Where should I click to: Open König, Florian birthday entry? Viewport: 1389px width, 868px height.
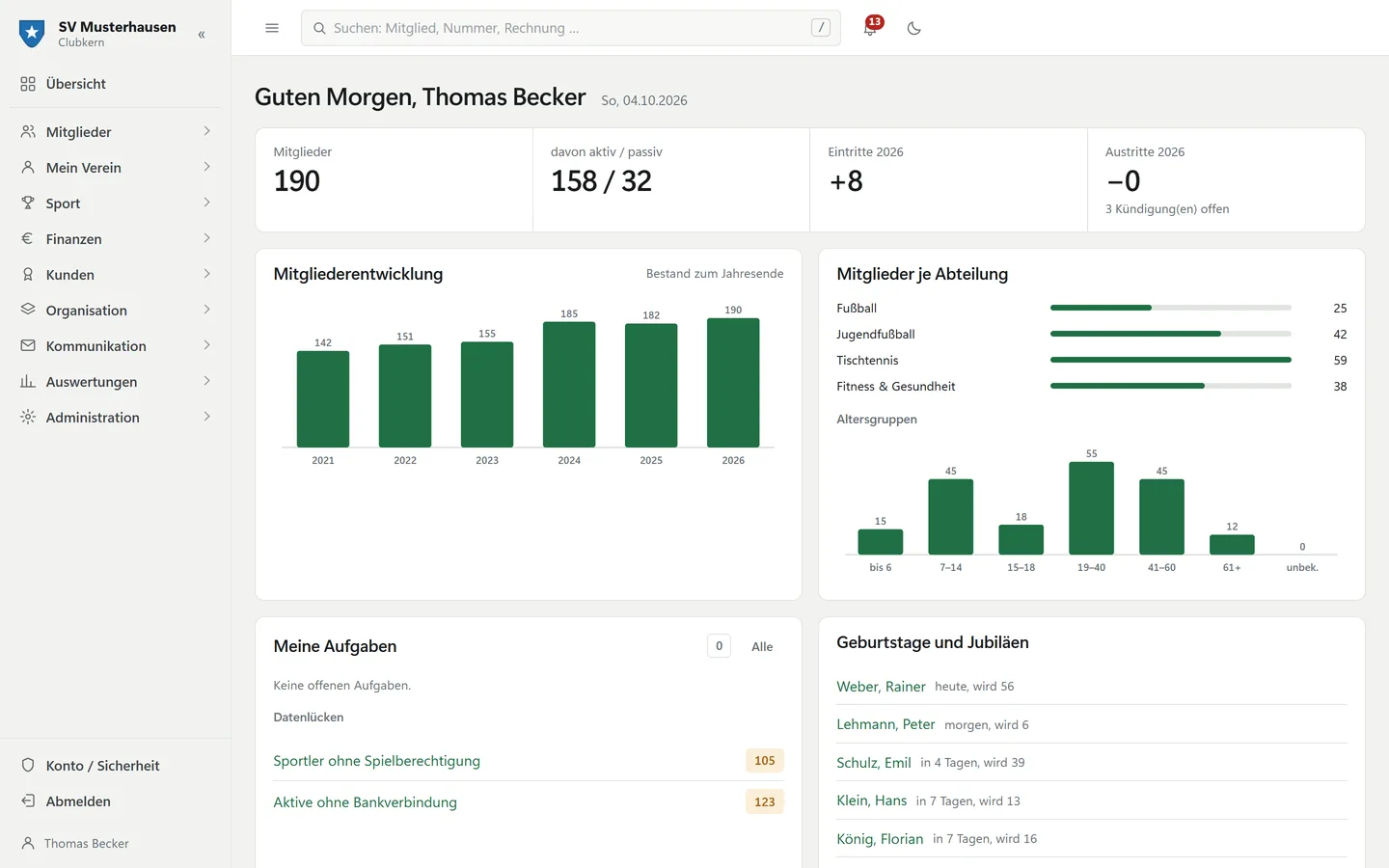[x=880, y=839]
